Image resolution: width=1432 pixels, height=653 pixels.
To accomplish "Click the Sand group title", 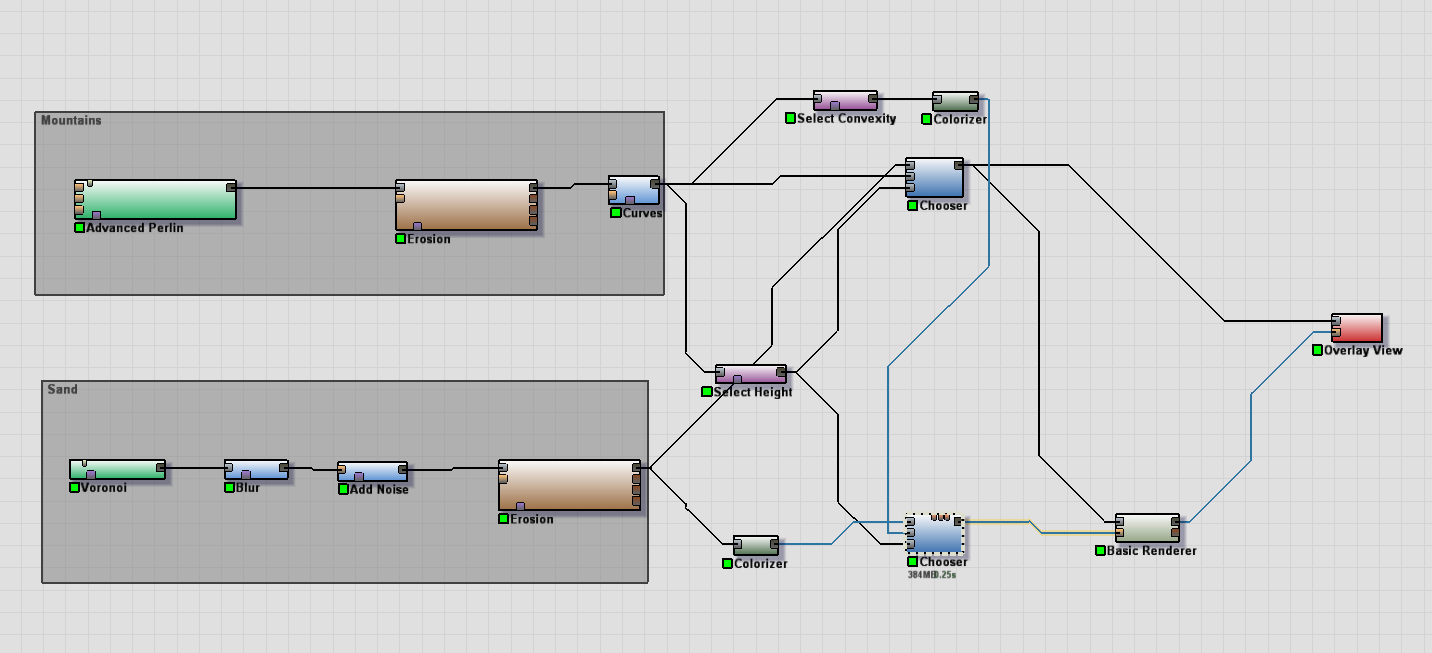I will pyautogui.click(x=62, y=389).
